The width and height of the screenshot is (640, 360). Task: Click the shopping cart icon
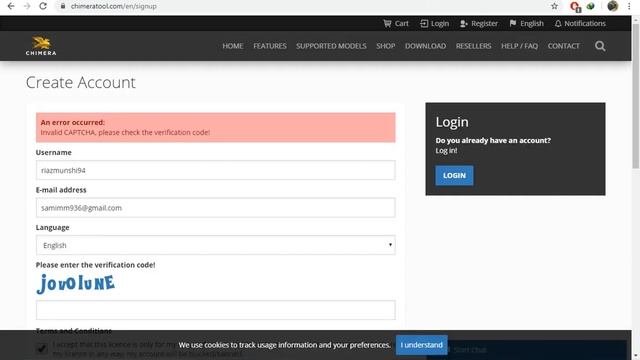[387, 24]
